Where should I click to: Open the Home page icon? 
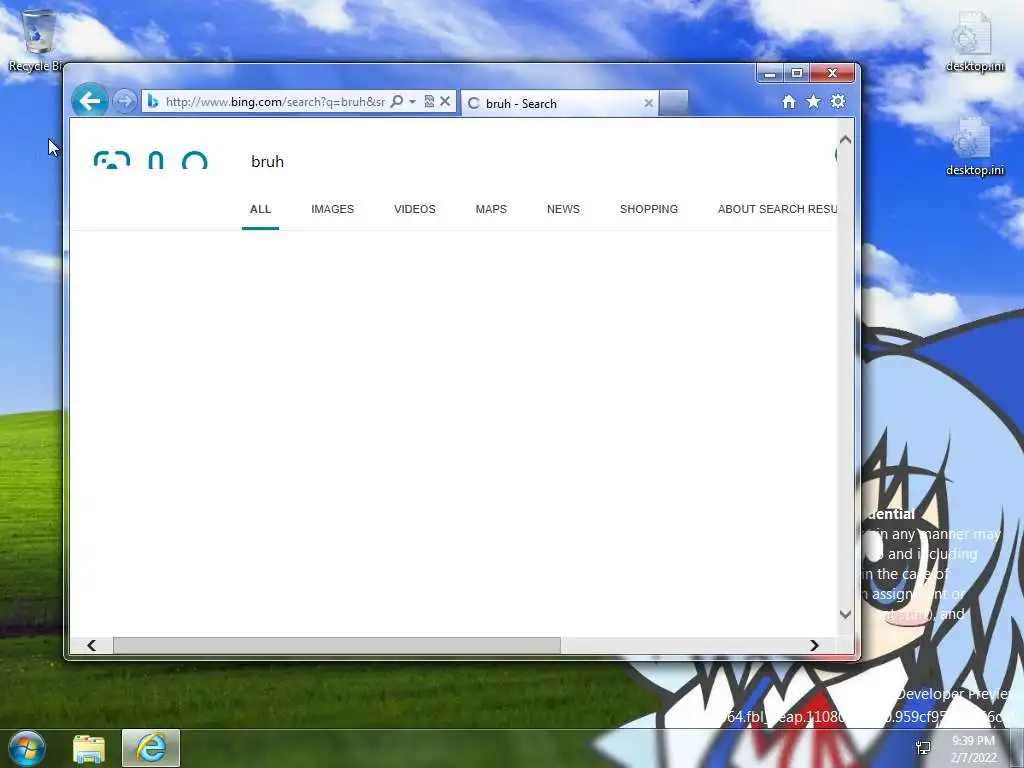(x=789, y=102)
